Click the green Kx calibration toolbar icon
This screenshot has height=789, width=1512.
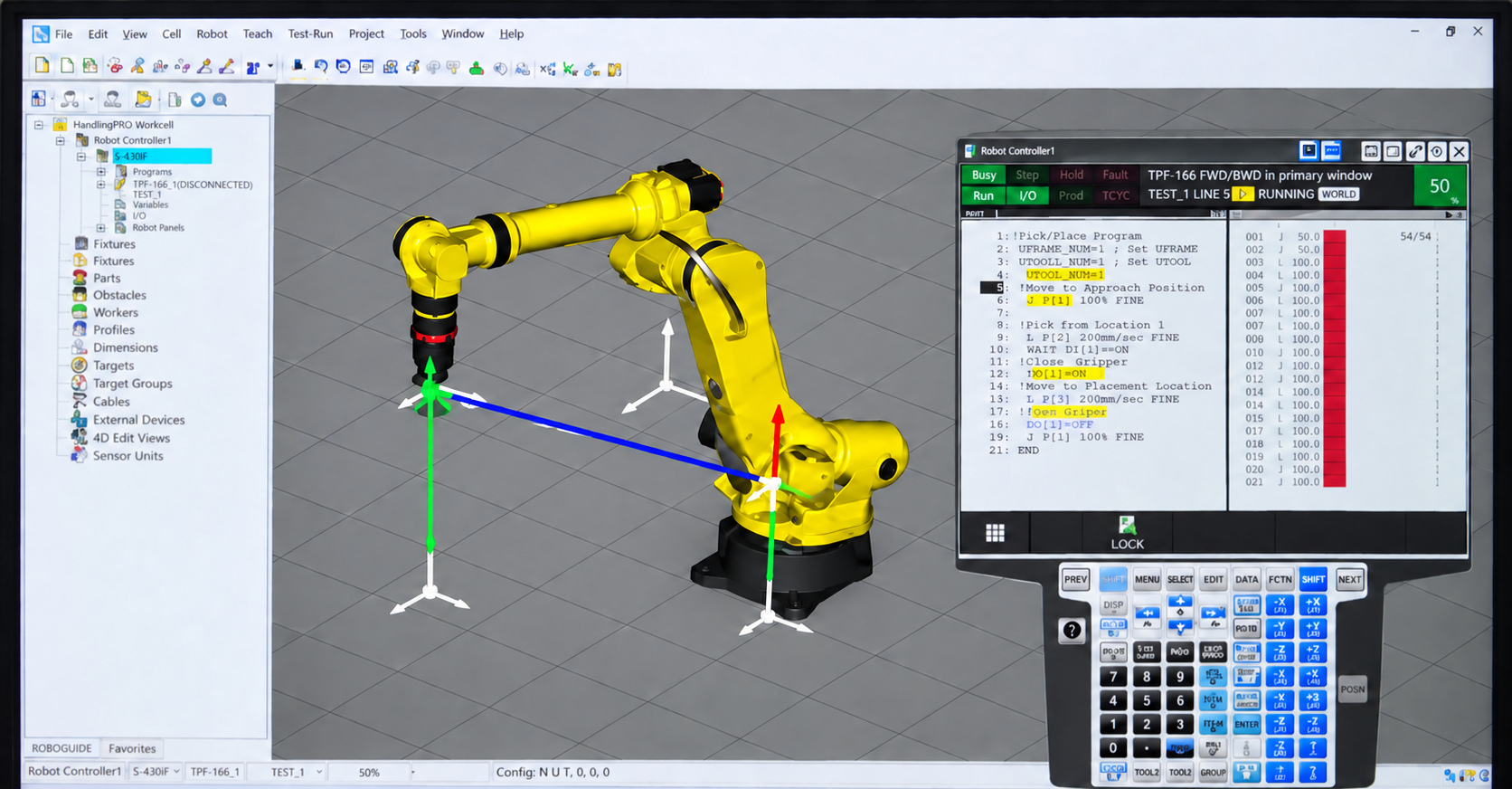(570, 69)
